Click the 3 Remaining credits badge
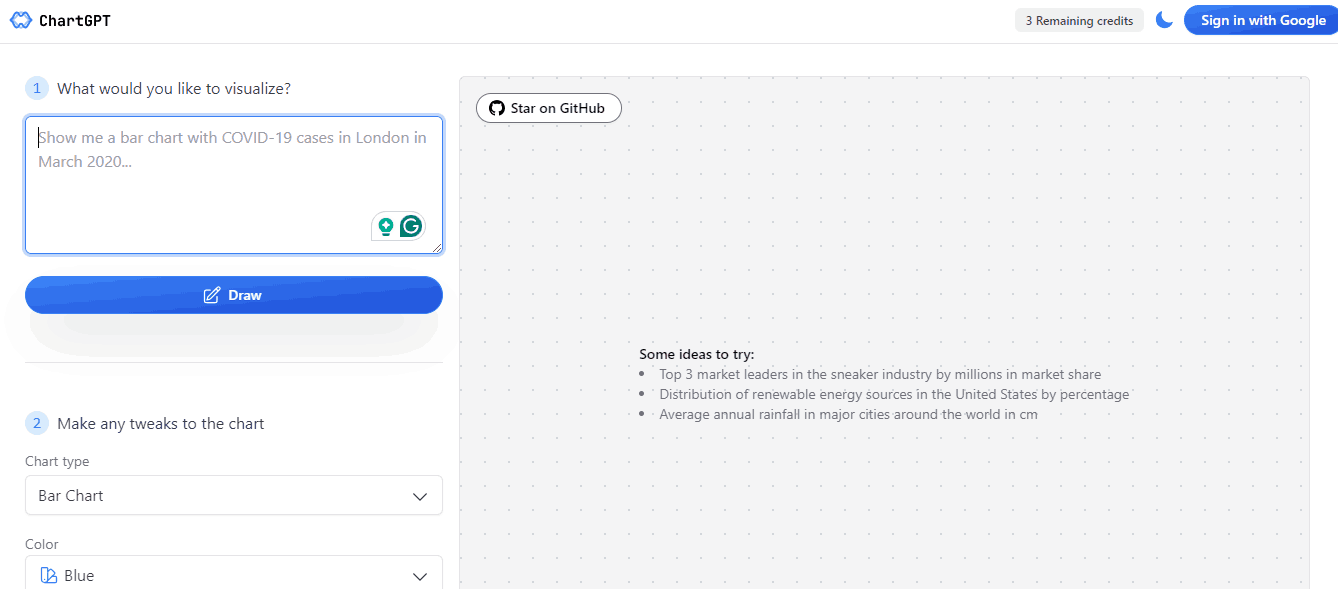This screenshot has width=1338, height=589. pos(1079,19)
